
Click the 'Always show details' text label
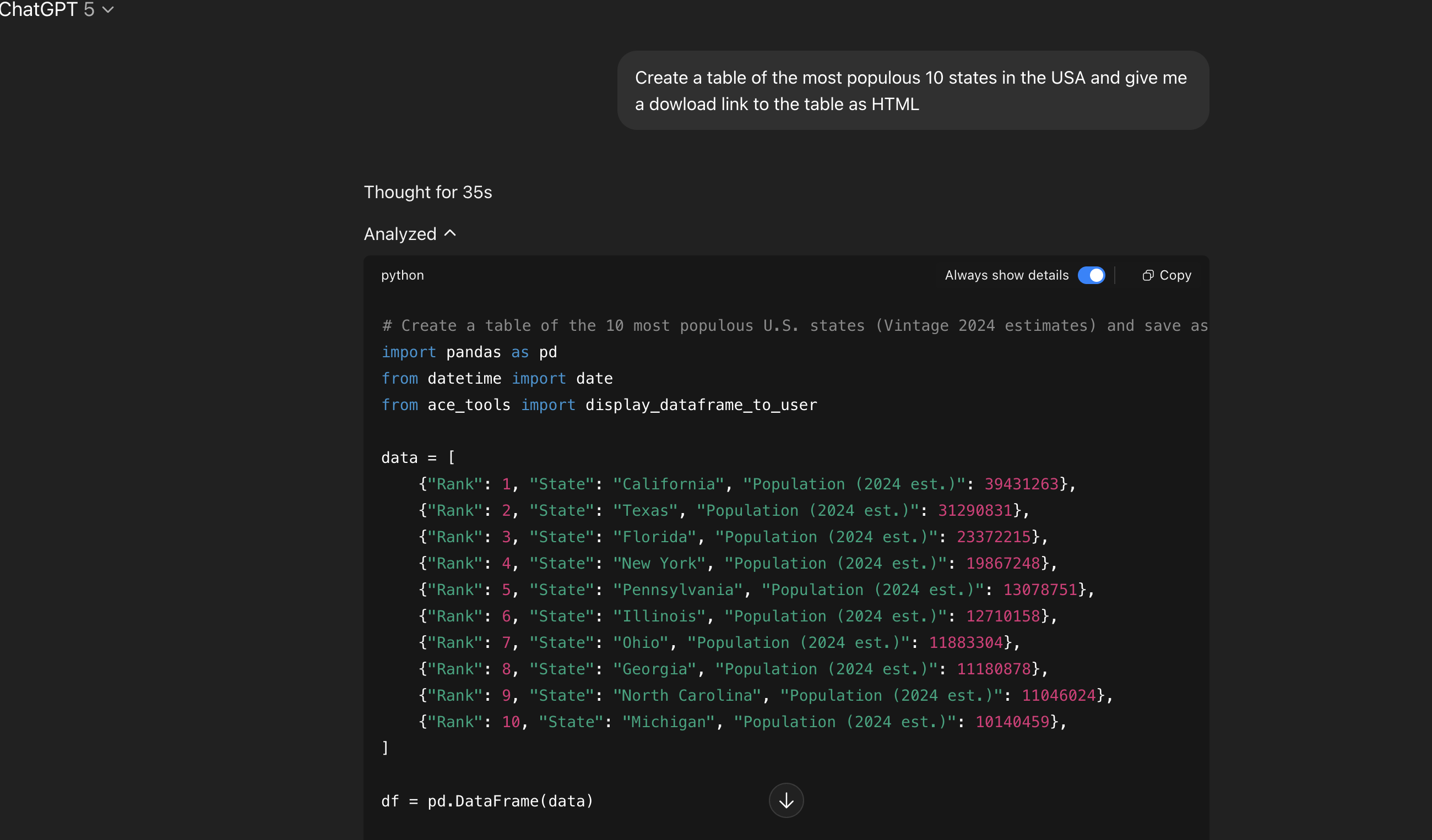pyautogui.click(x=1006, y=275)
